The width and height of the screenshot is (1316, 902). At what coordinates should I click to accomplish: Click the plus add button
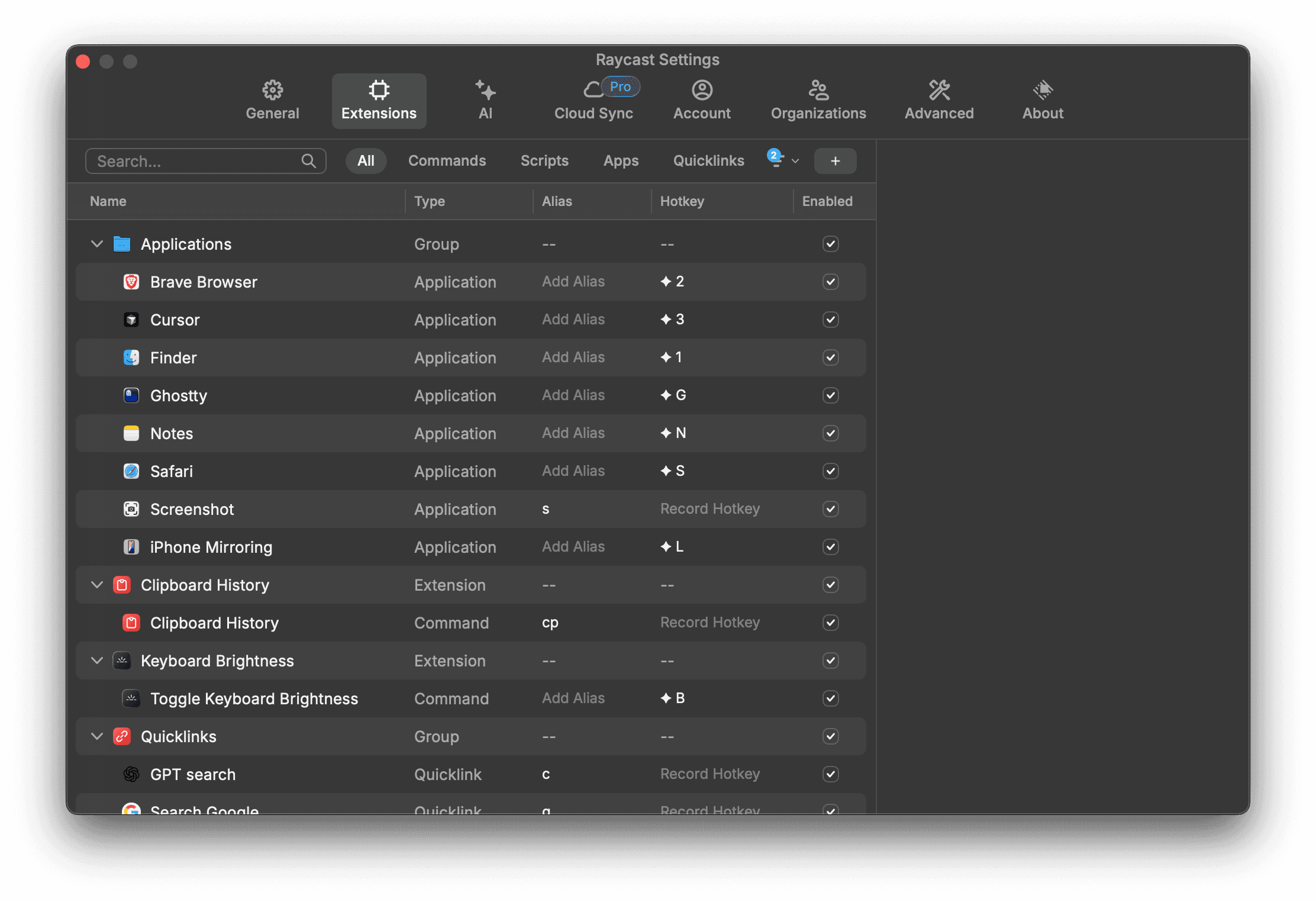coord(835,161)
